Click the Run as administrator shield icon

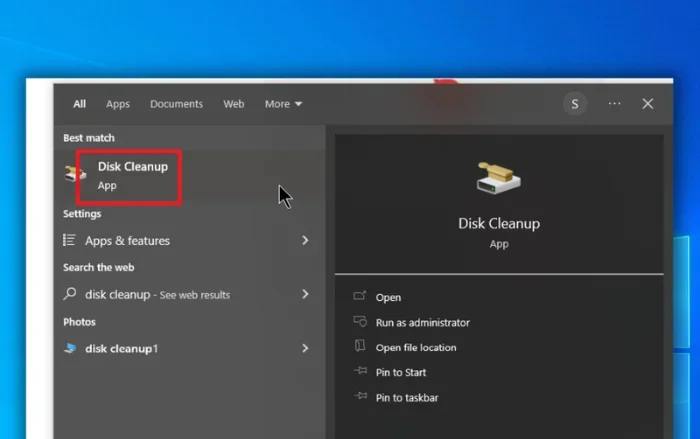click(x=360, y=322)
